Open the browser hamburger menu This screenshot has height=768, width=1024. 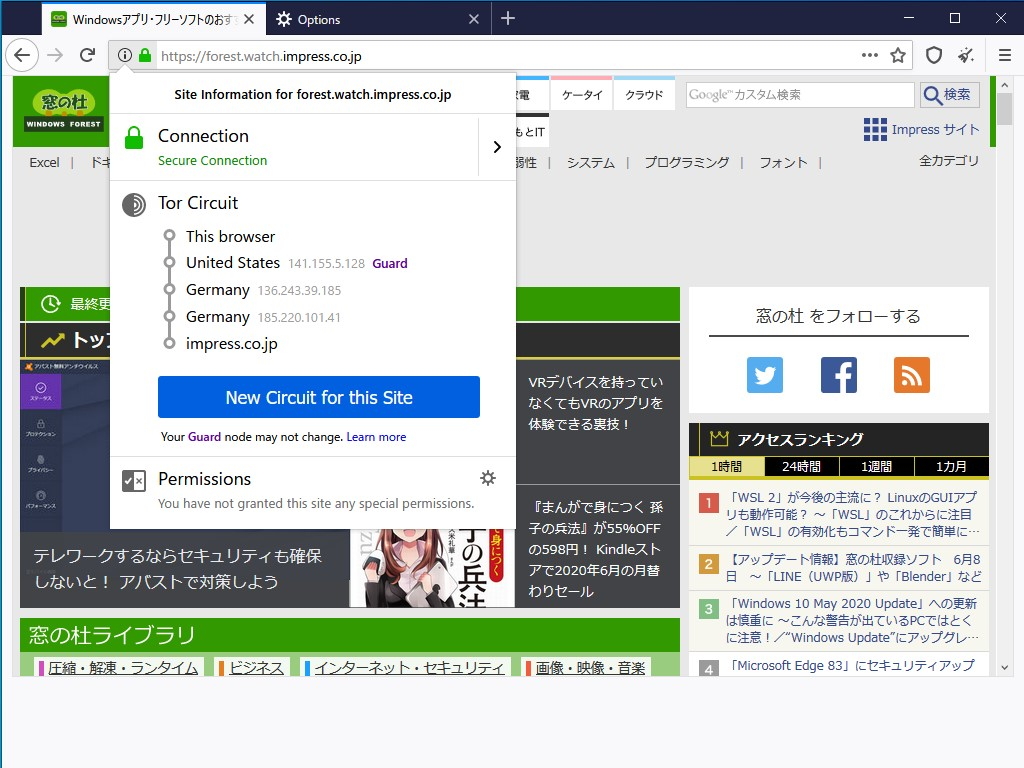point(1005,57)
